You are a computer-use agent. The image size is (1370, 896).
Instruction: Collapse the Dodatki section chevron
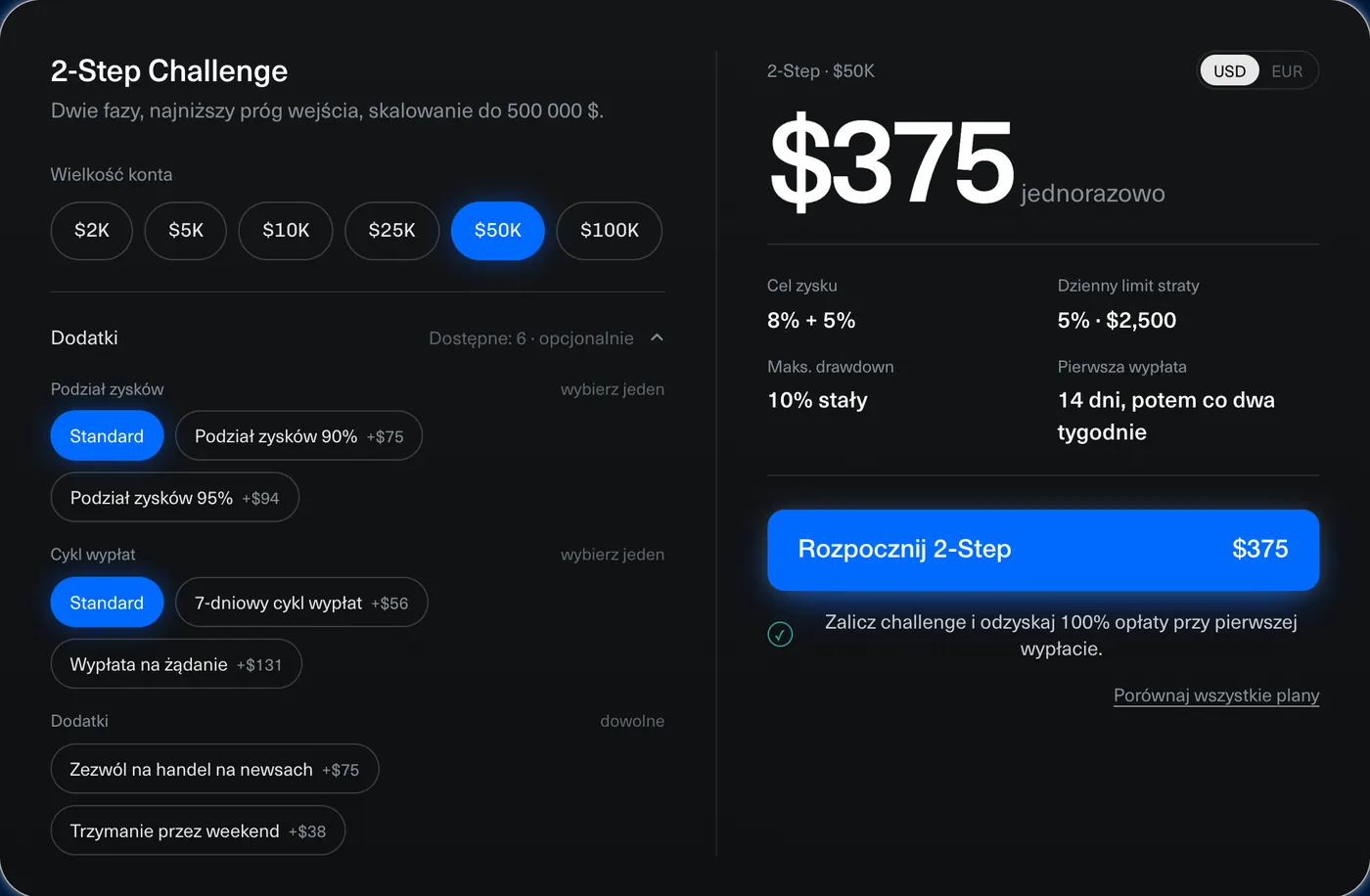tap(657, 337)
